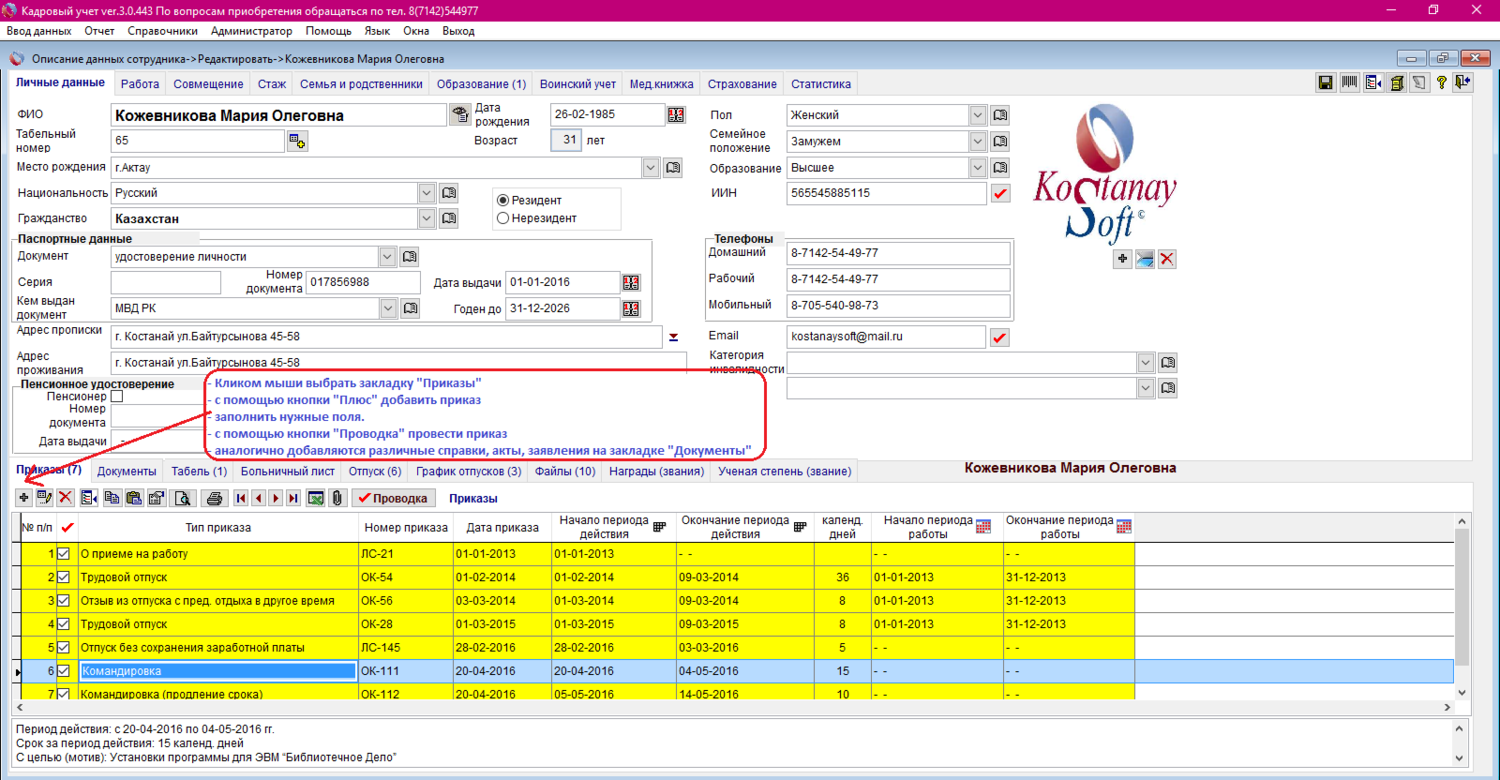Expand the Кем выдан документ dropdown

click(388, 309)
